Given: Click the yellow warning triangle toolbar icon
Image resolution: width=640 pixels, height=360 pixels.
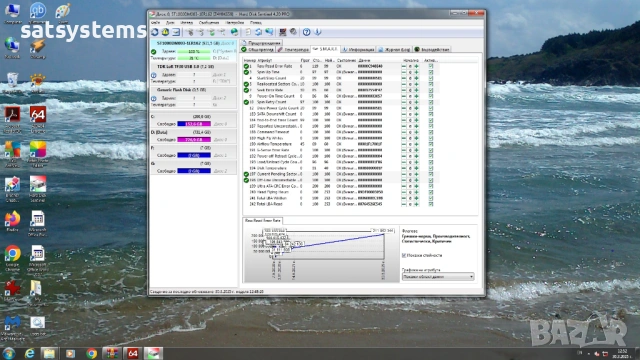Looking at the screenshot, I should click(x=165, y=32).
